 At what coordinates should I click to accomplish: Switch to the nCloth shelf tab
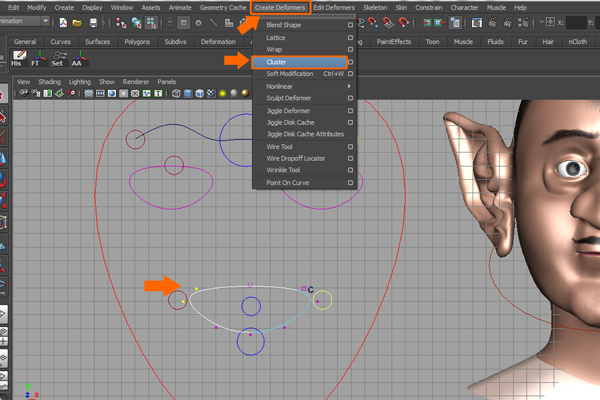tap(577, 42)
